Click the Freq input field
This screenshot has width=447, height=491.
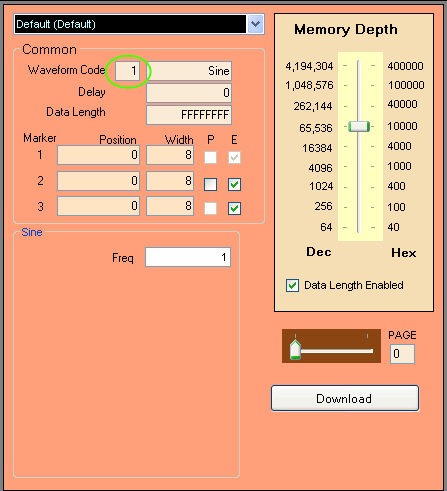pos(188,257)
